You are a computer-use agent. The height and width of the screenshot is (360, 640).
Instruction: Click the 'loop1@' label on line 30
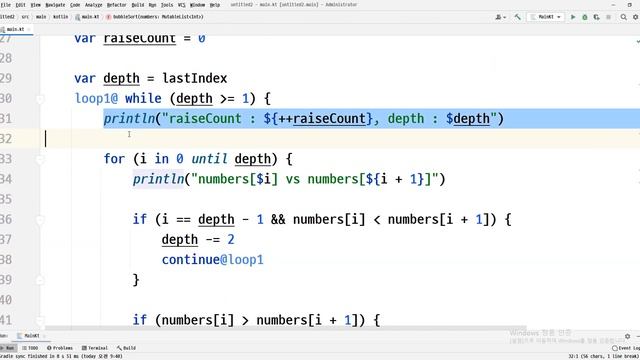coord(96,99)
